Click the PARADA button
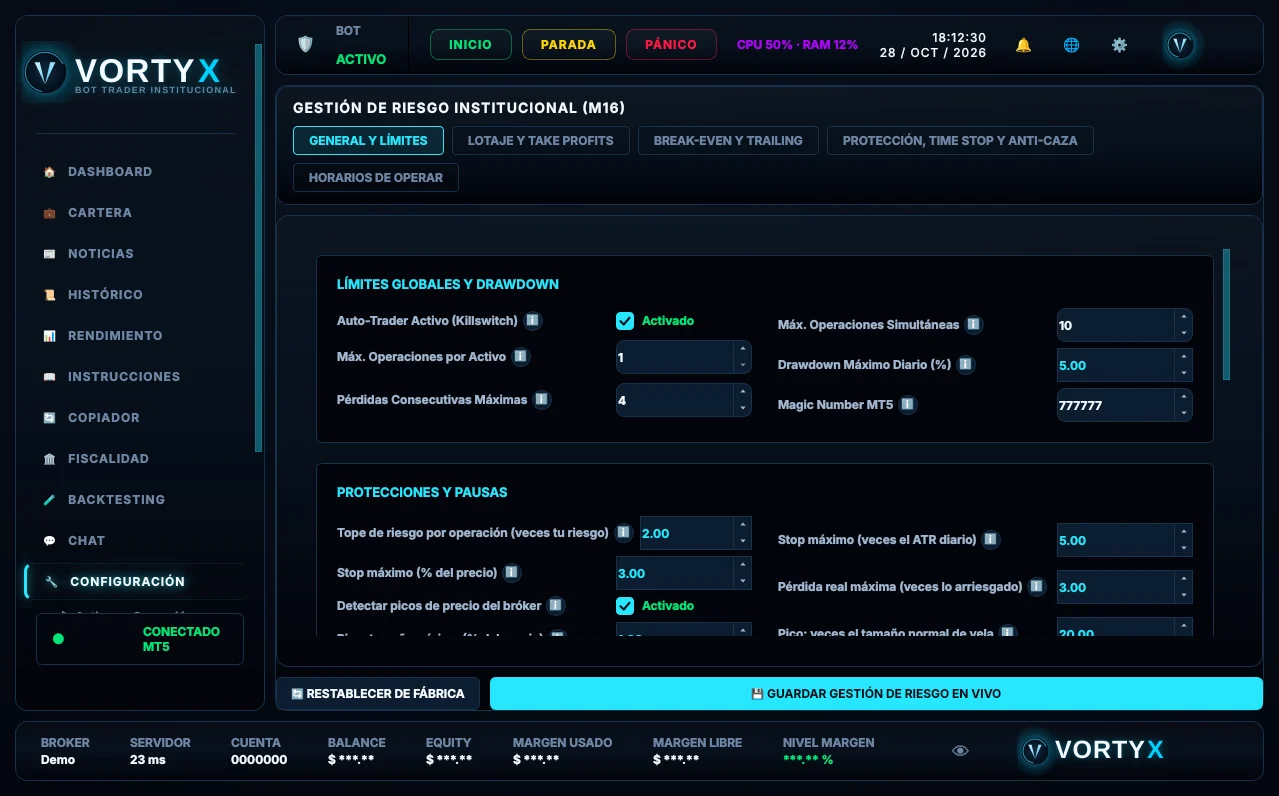This screenshot has width=1279, height=796. 568,45
